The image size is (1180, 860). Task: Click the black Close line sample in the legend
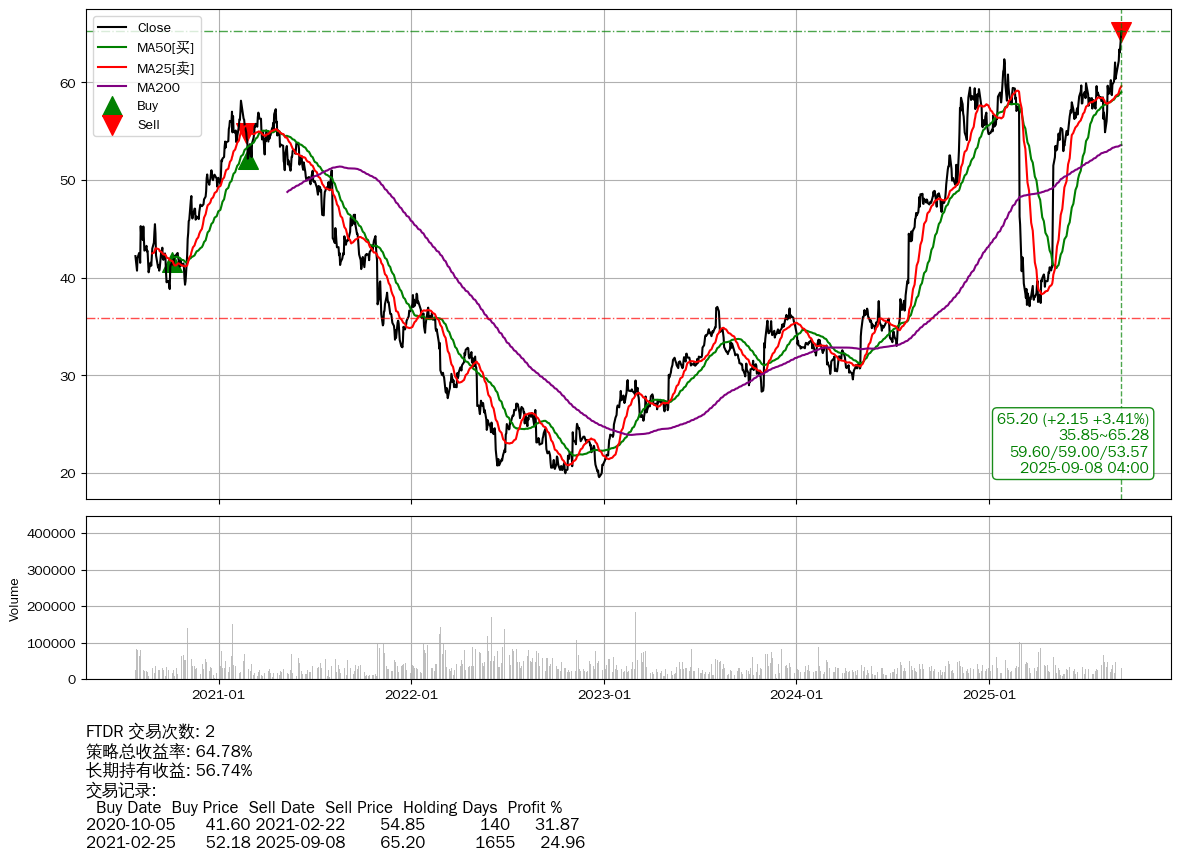(113, 28)
